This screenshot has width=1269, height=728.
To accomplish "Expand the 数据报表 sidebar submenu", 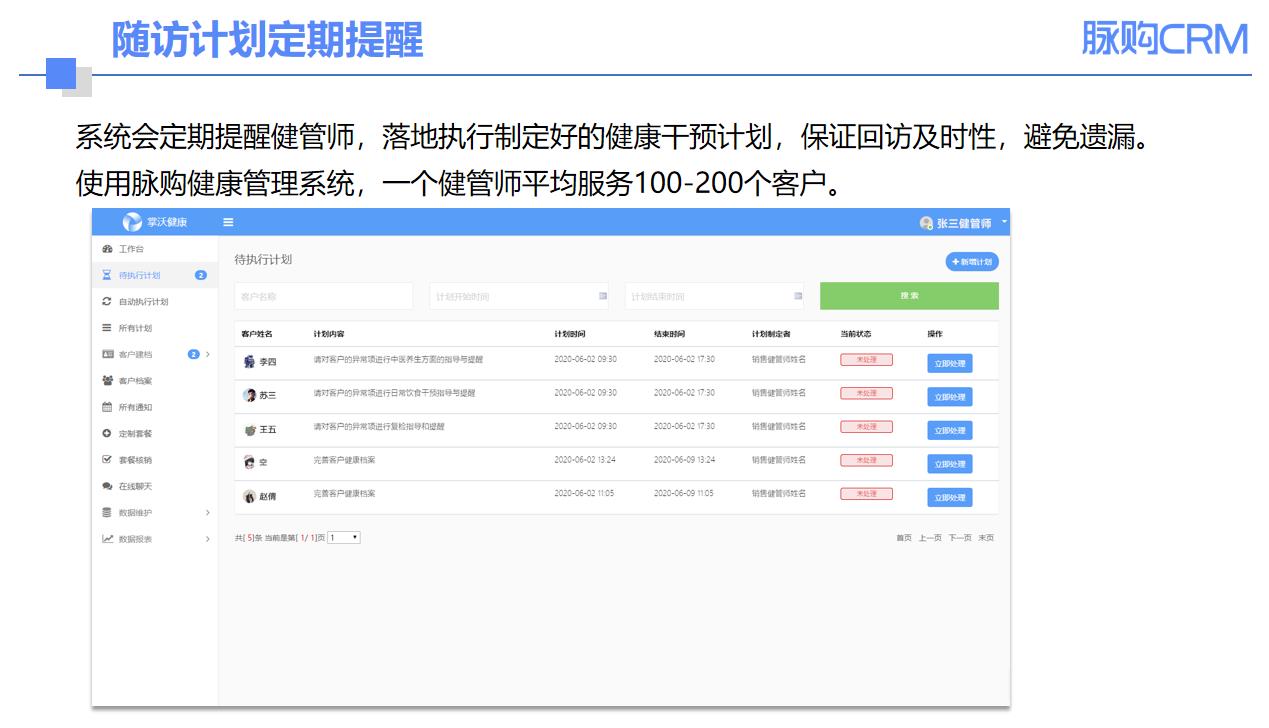I will (208, 539).
